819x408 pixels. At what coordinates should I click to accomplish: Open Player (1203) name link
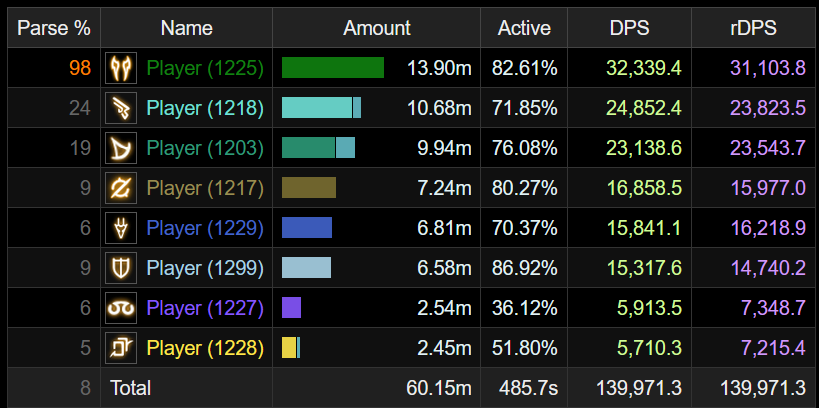(205, 148)
